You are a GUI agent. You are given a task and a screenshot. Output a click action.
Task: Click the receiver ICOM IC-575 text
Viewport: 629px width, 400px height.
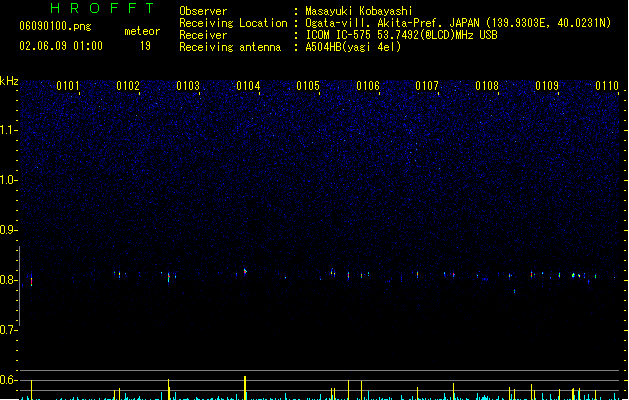click(x=401, y=35)
